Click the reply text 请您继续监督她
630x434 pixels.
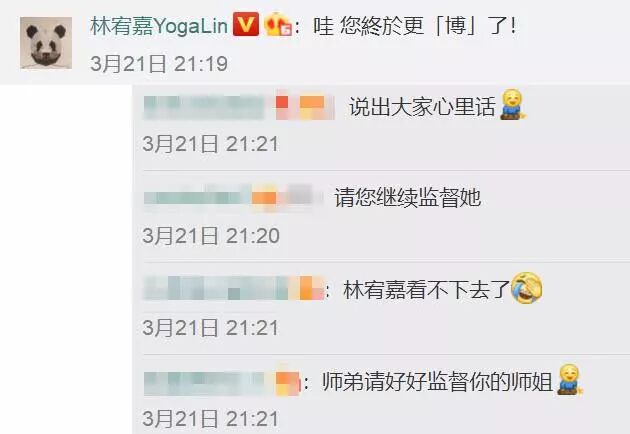pos(408,198)
